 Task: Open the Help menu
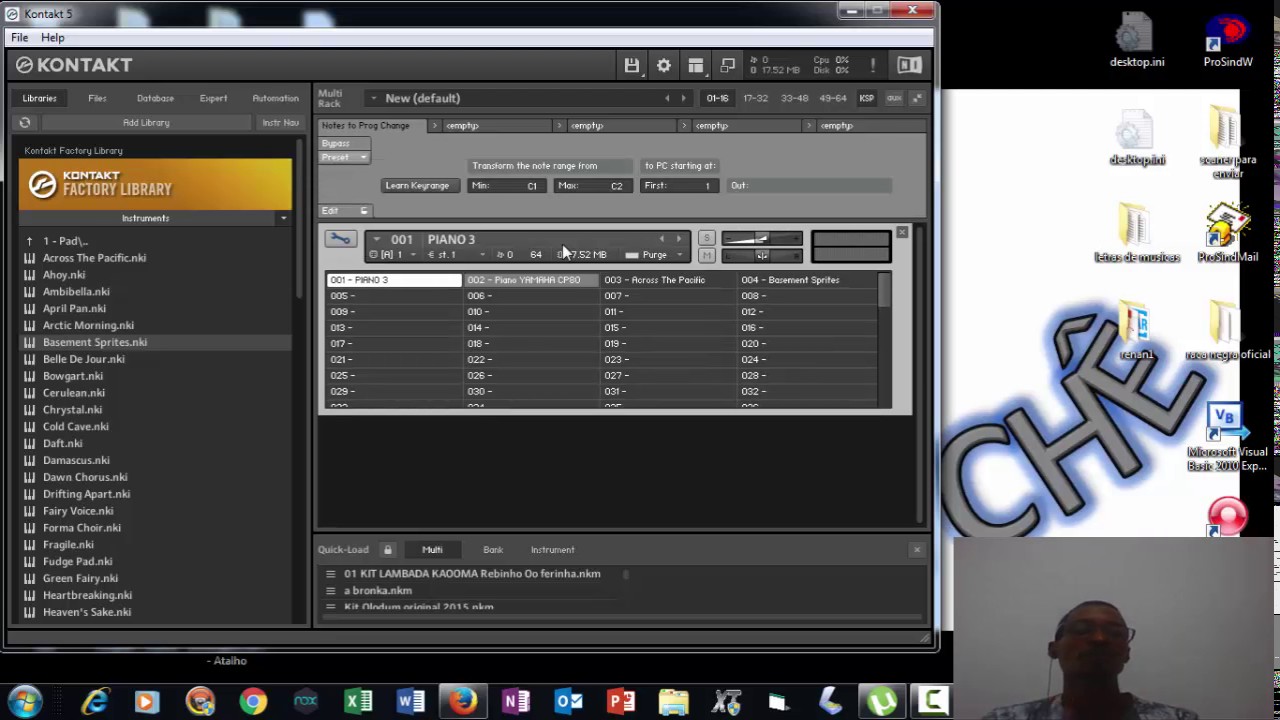(53, 38)
